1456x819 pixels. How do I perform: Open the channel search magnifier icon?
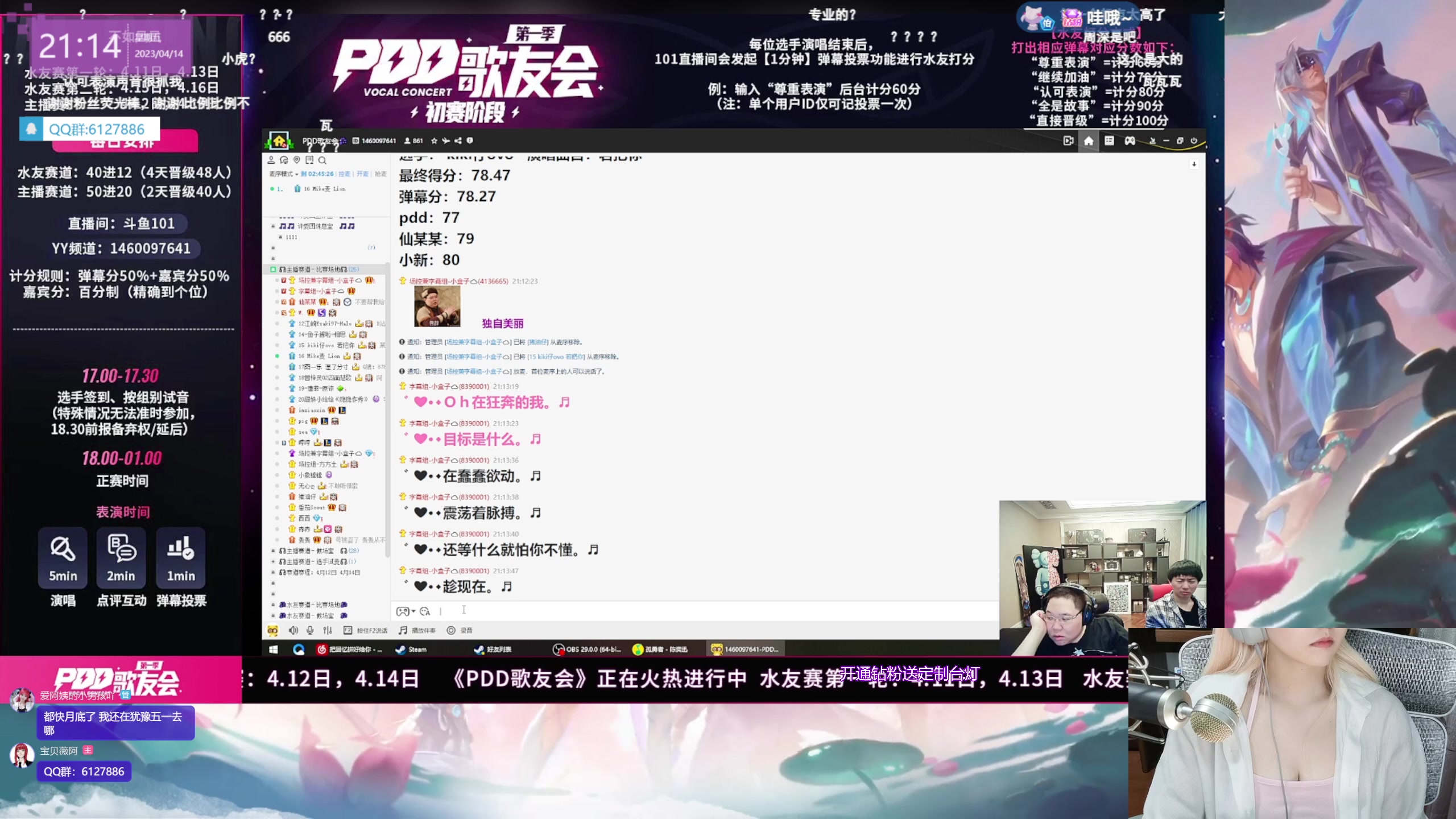click(x=322, y=161)
